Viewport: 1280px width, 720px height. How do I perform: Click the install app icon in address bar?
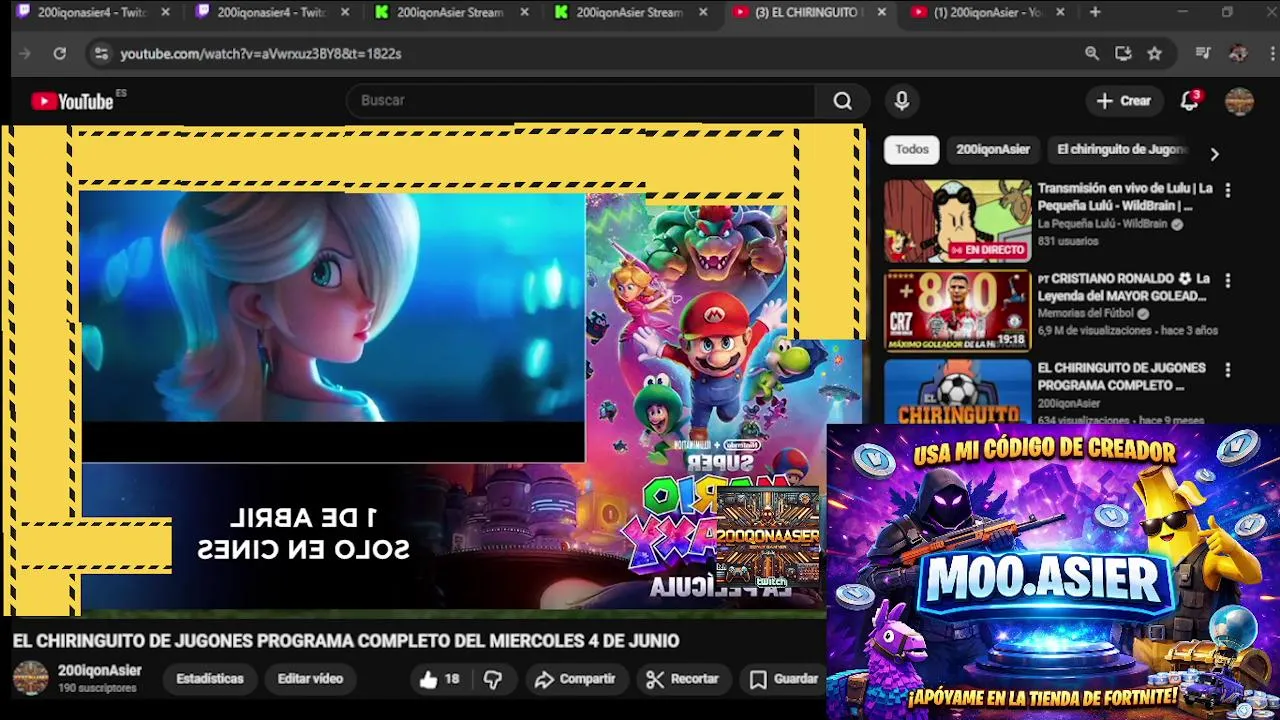pyautogui.click(x=1123, y=54)
